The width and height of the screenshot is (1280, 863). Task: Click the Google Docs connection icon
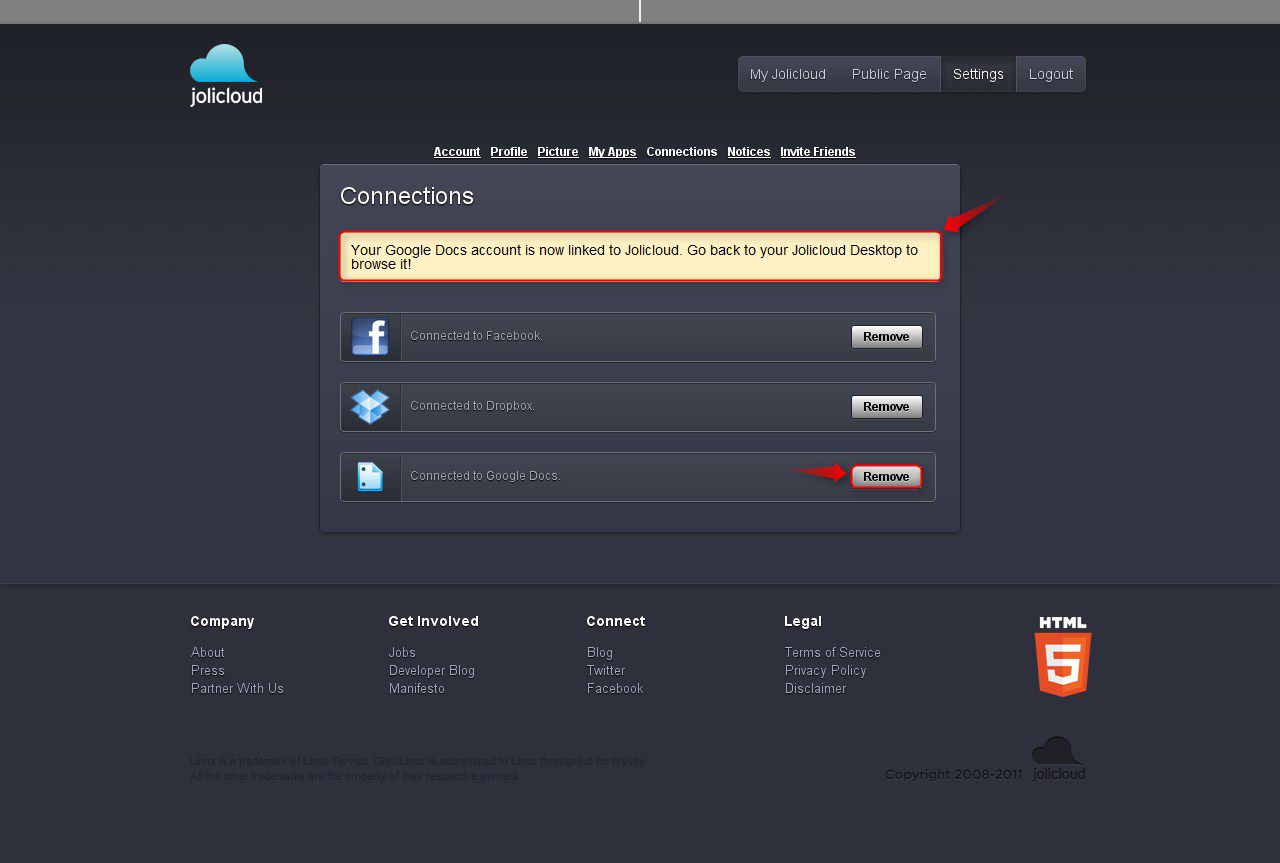[x=370, y=477]
